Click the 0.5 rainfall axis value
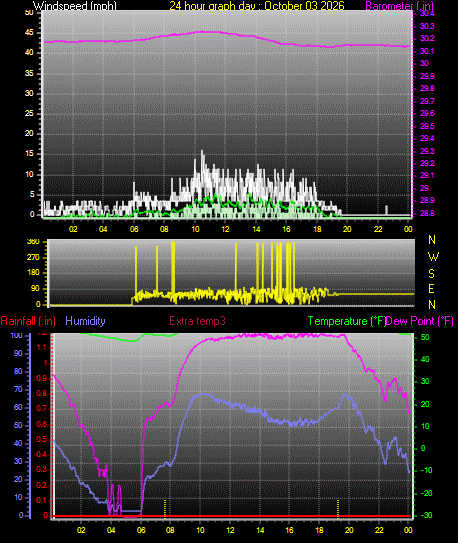Image resolution: width=458 pixels, height=543 pixels. pos(42,439)
